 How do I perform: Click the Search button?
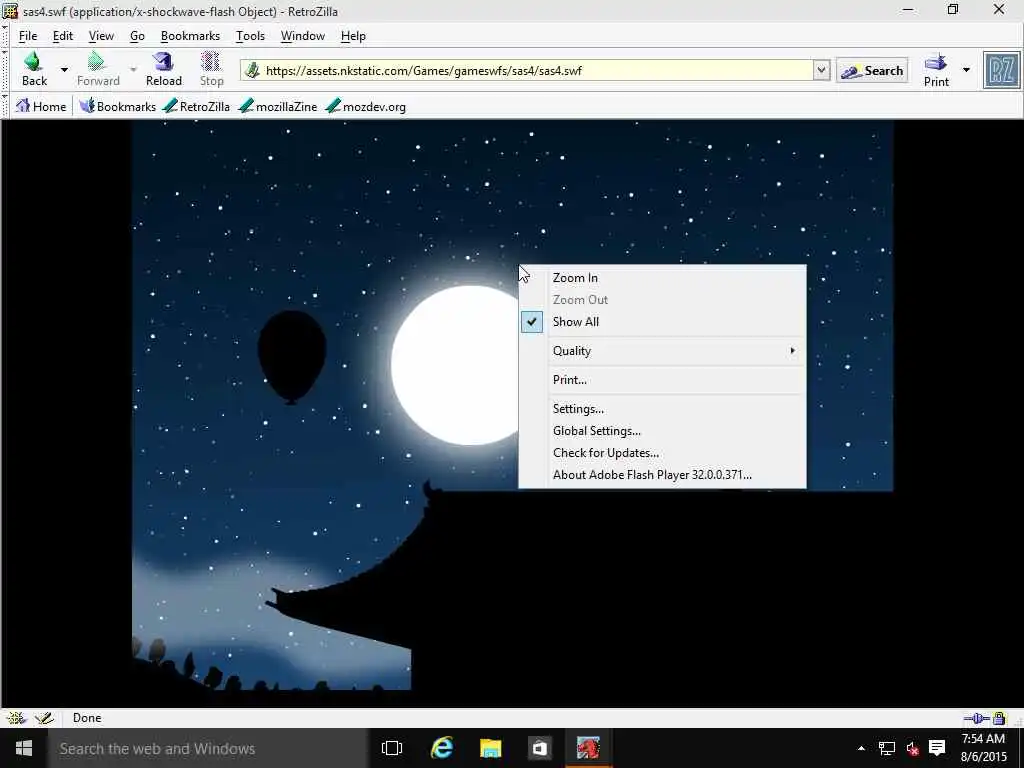pyautogui.click(x=872, y=71)
